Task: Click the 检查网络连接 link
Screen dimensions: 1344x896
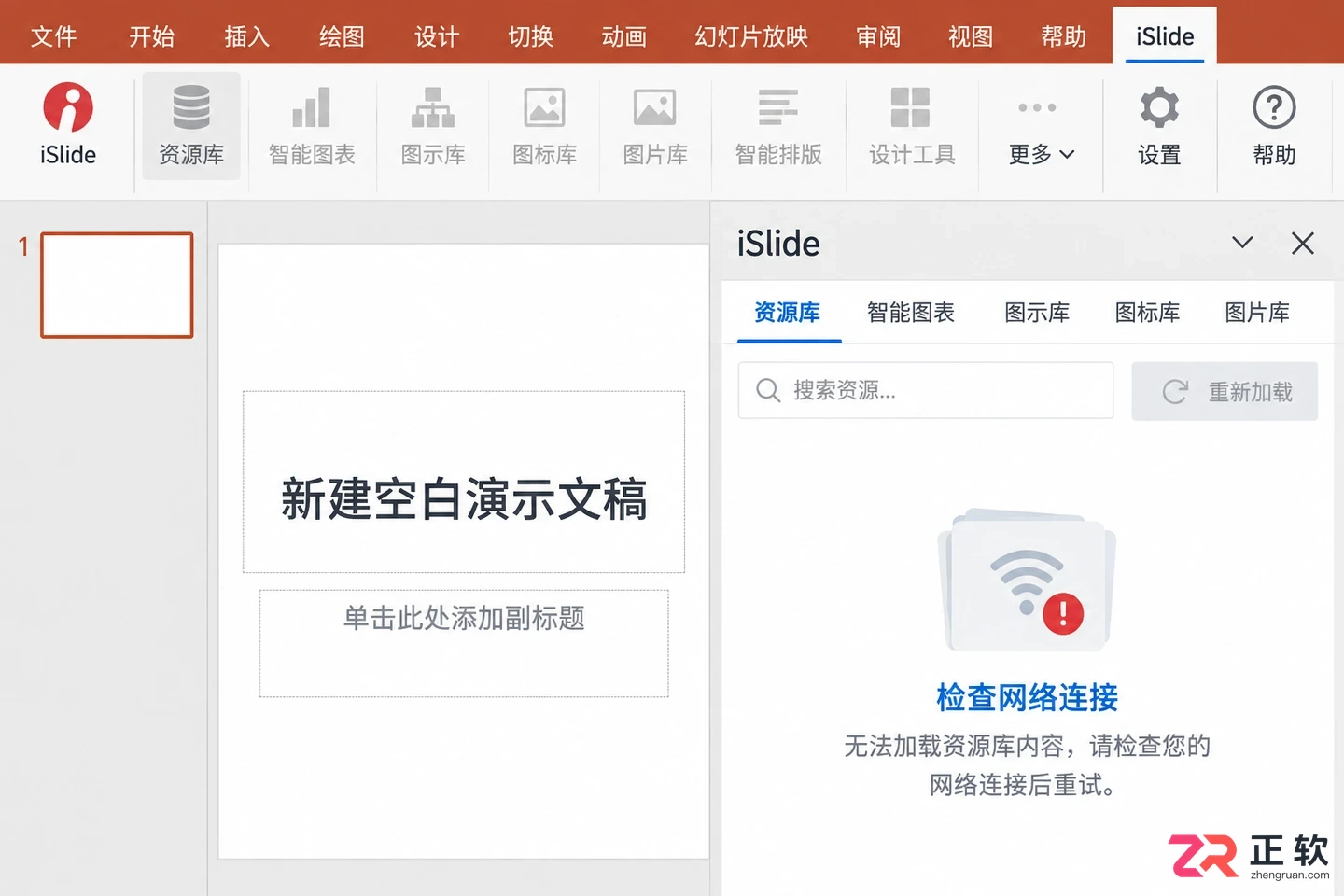Action: point(1027,697)
